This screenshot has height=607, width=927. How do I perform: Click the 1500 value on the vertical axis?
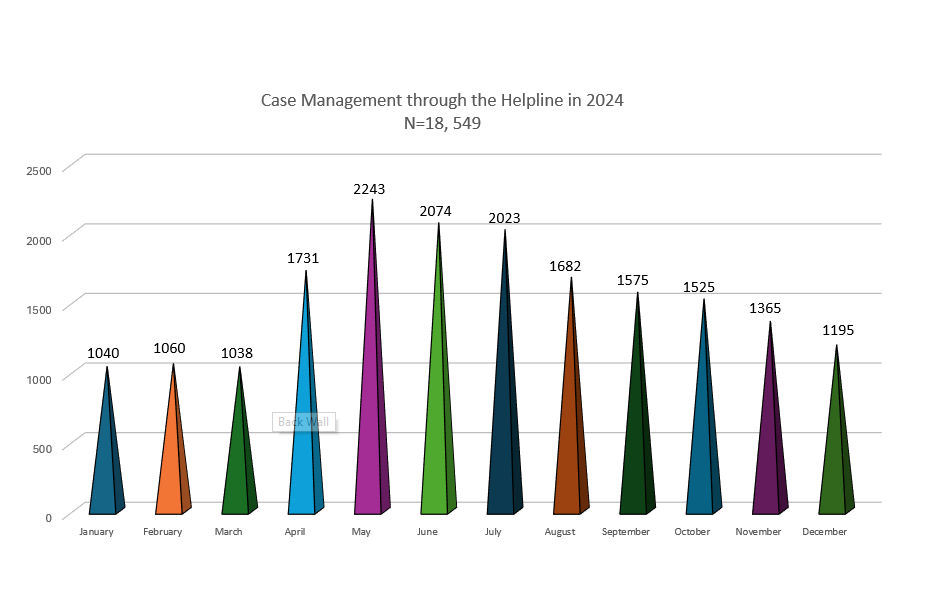[39, 310]
